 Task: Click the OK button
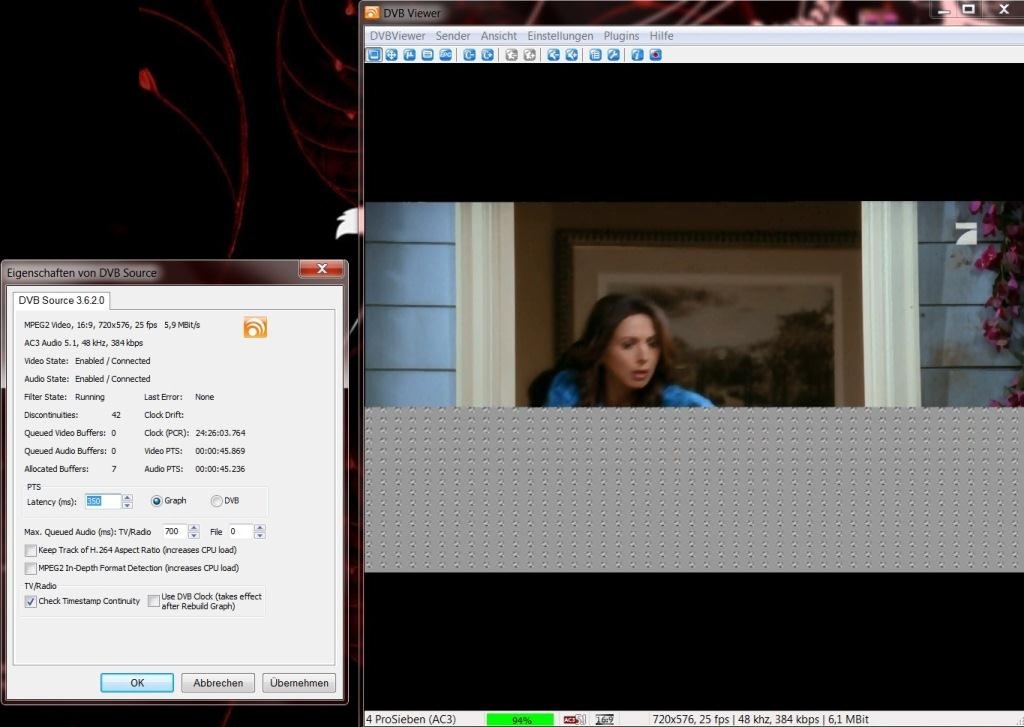tap(137, 683)
